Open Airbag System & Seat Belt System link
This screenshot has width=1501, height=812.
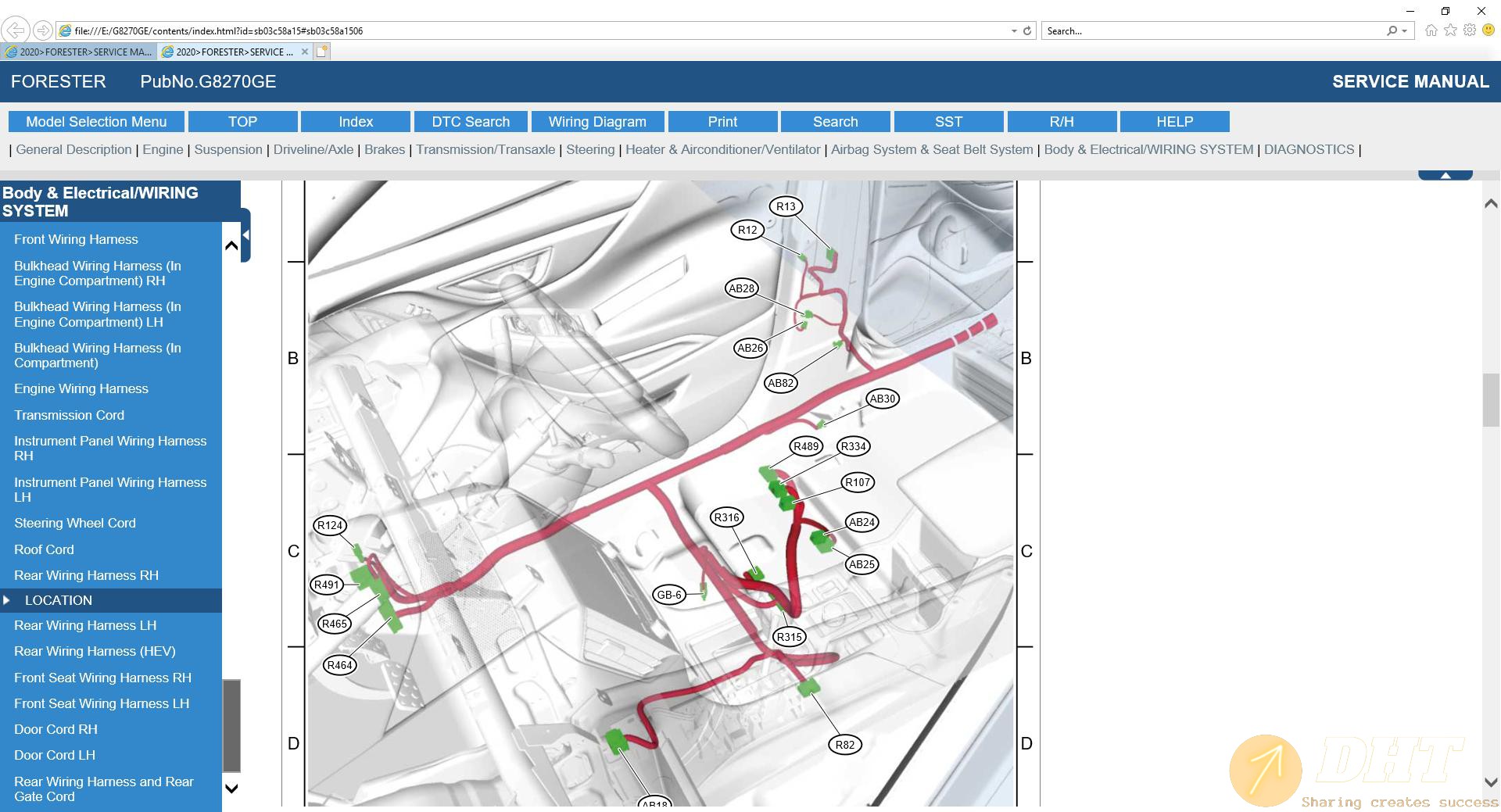932,149
